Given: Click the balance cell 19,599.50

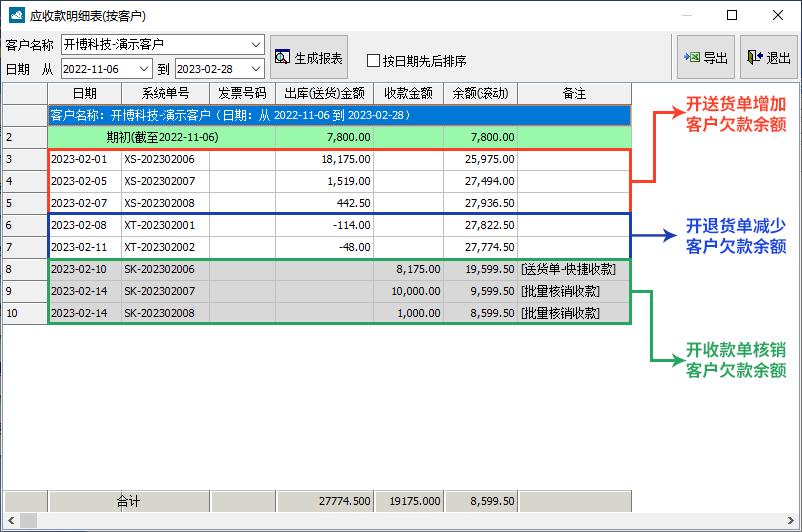Looking at the screenshot, I should click(480, 269).
